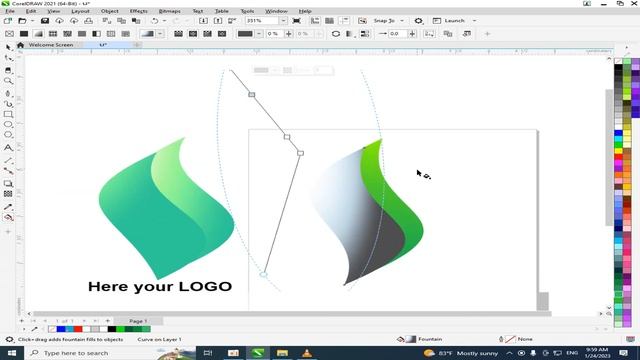Select the Transparency checkerboard tool
Screen dimensions: 640x360
click(8, 194)
